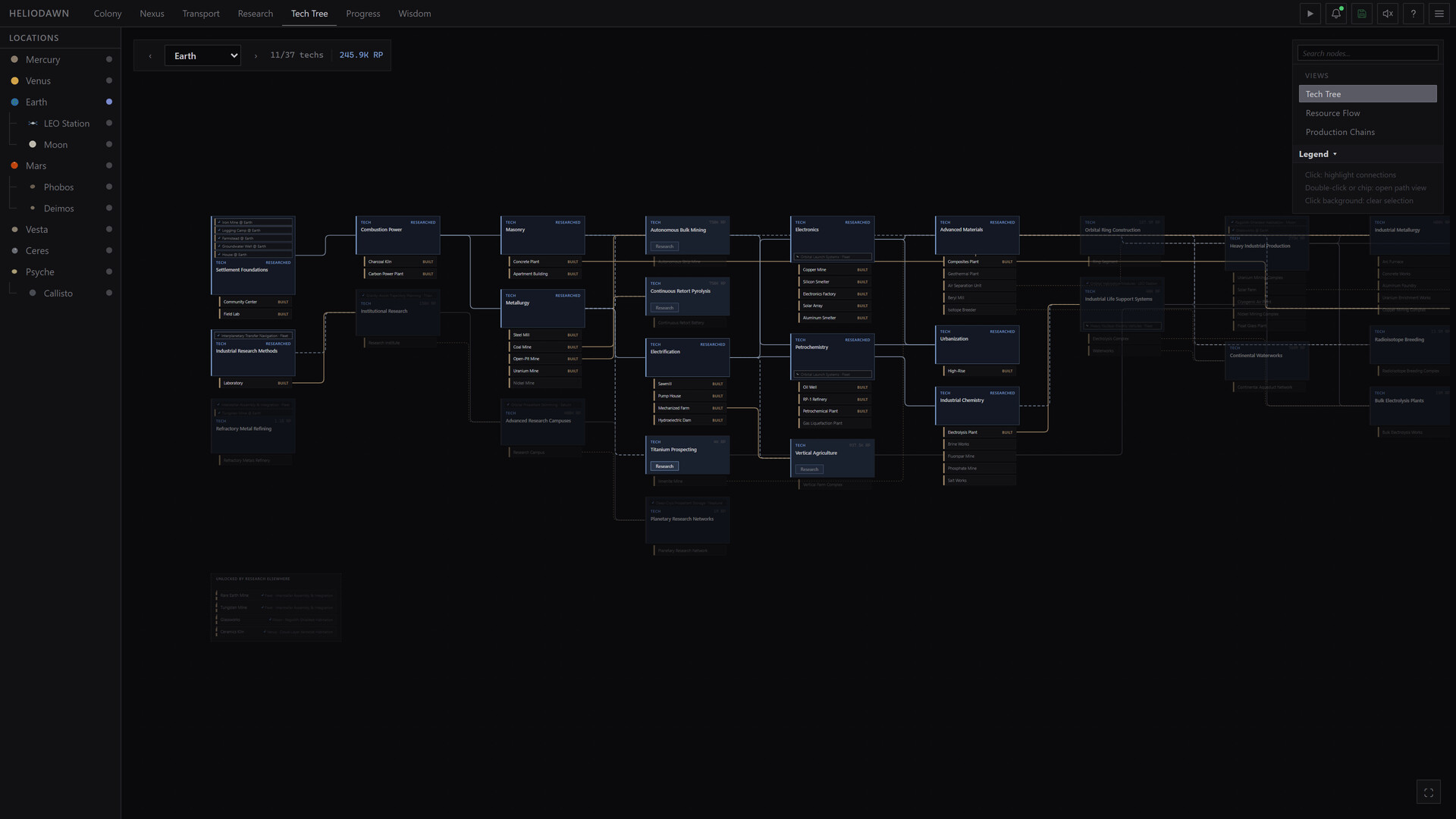The image size is (1456, 819).
Task: Select the Metallurgy tech node
Action: pos(542,309)
